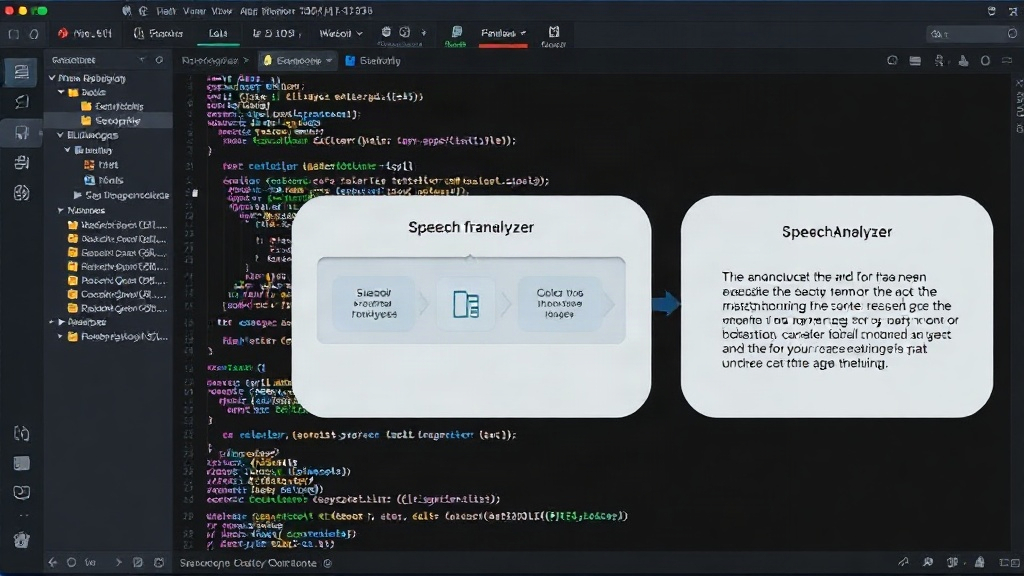Click the settings icon at bottom of left sidebar
This screenshot has width=1024, height=576.
[x=21, y=539]
